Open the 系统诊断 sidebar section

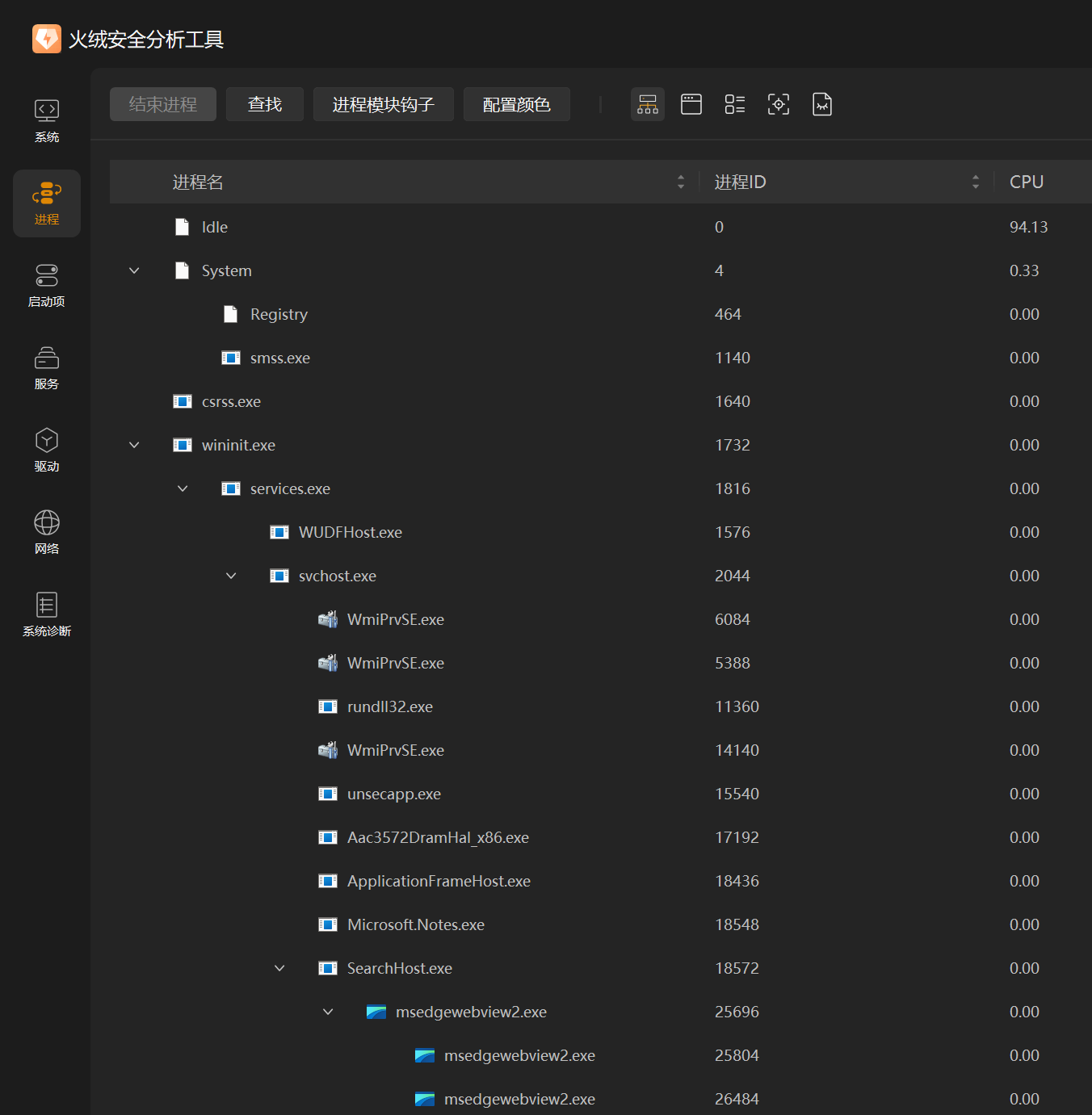tap(47, 615)
